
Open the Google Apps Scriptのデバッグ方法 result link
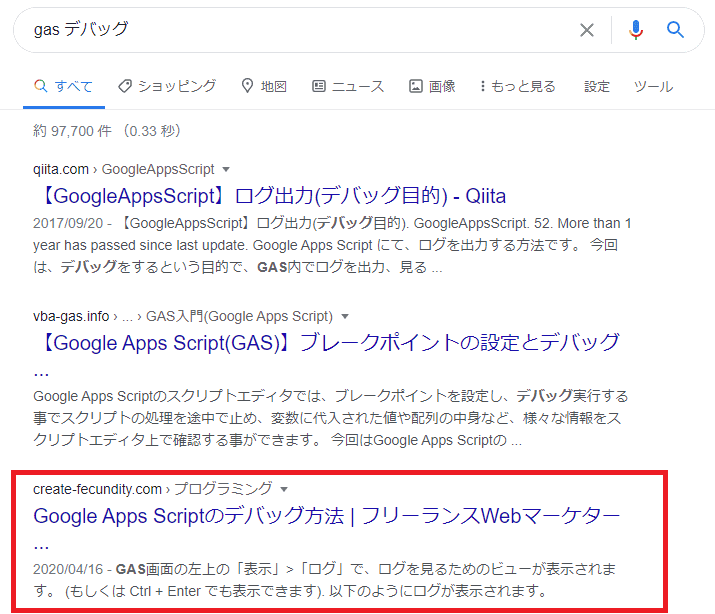pyautogui.click(x=326, y=517)
